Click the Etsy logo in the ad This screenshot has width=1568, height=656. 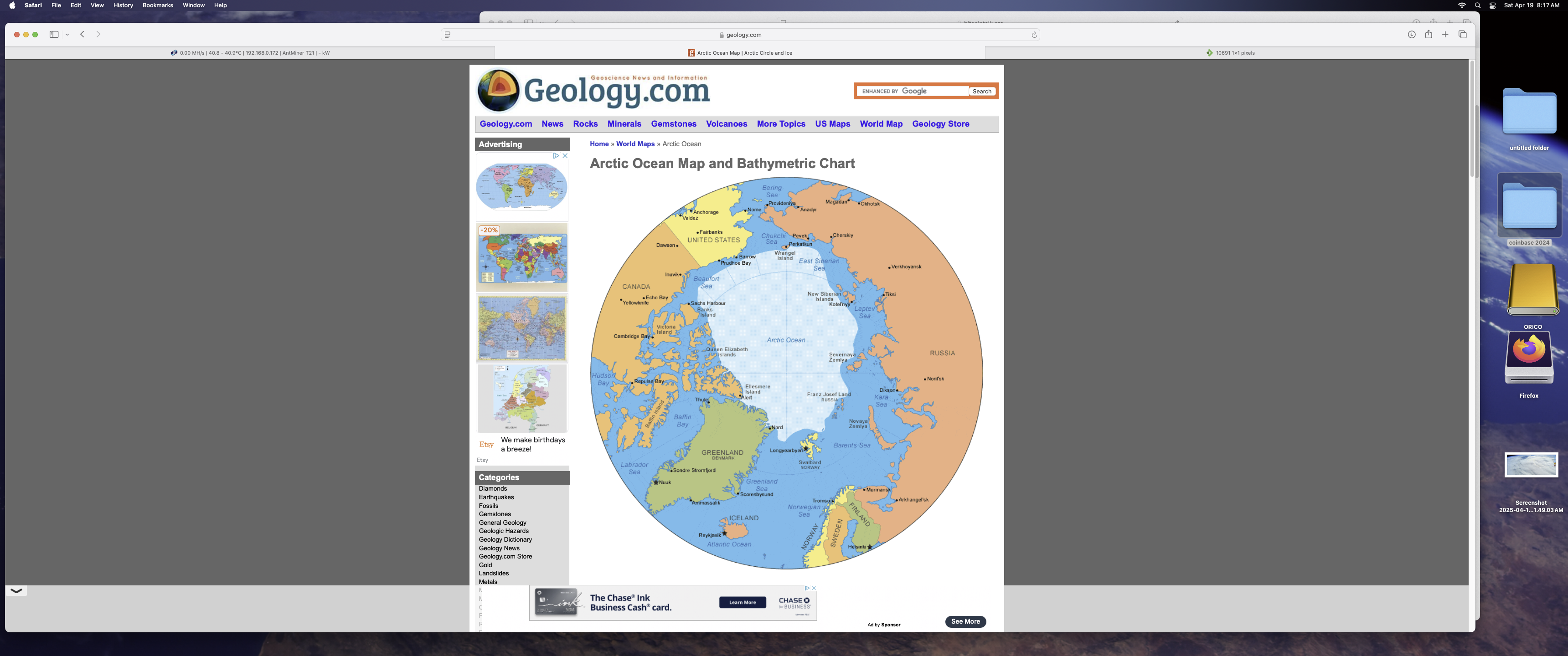pos(486,444)
